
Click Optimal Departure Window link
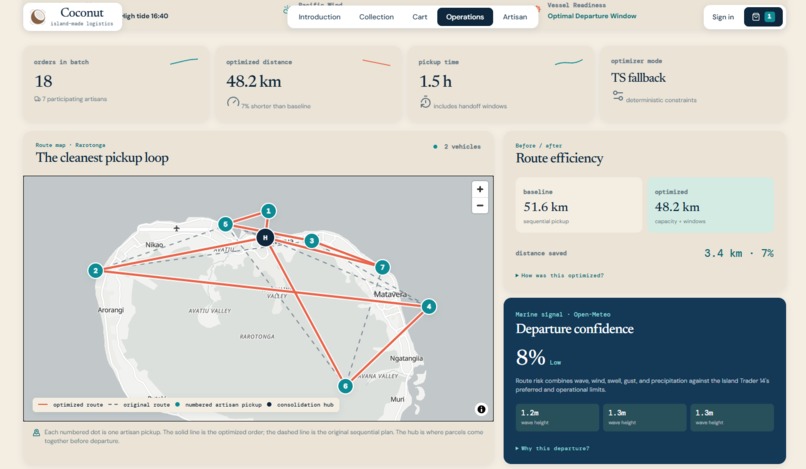[x=592, y=16]
